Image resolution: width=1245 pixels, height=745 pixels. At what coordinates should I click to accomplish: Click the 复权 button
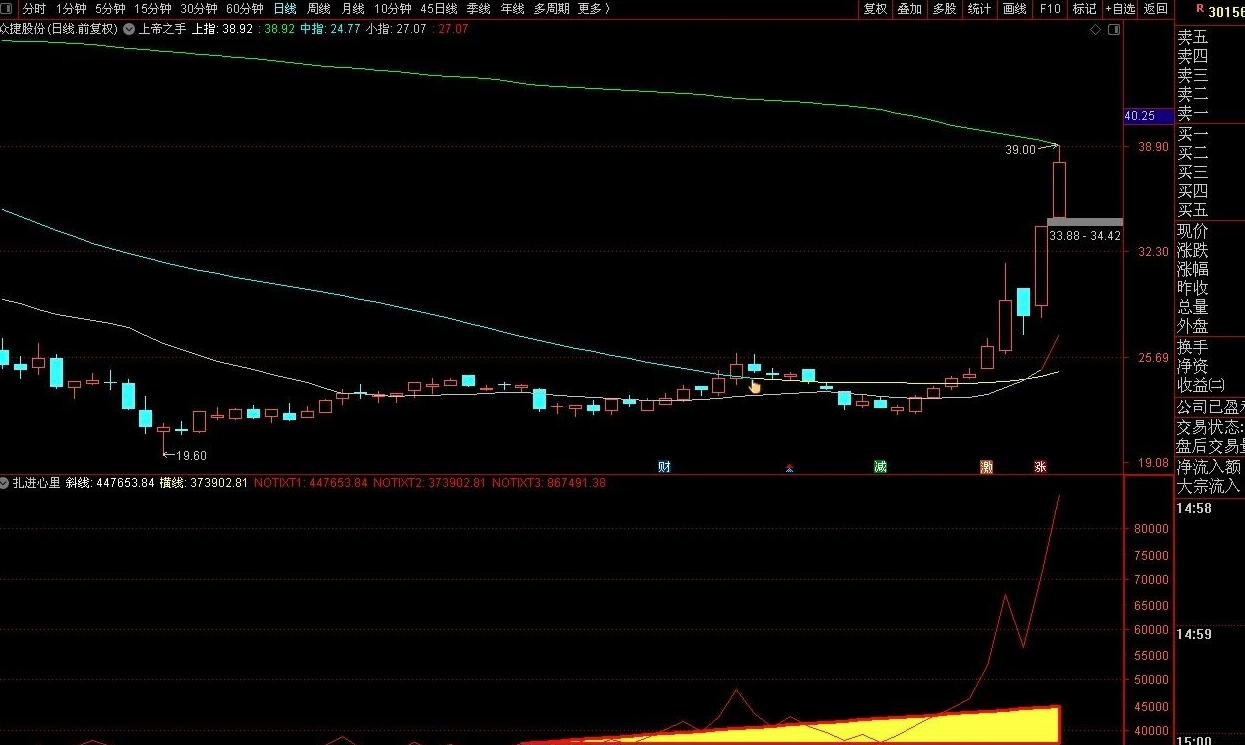(875, 9)
